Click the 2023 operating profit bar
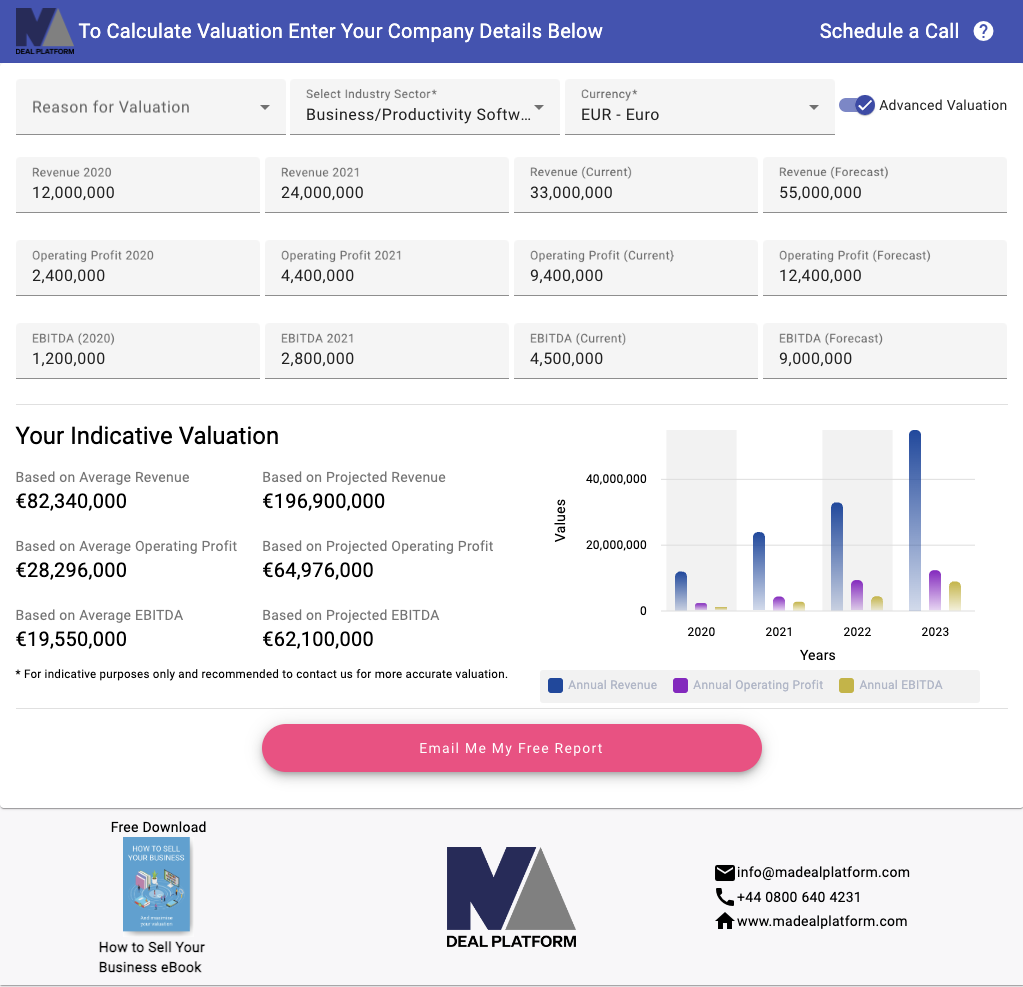 pyautogui.click(x=935, y=590)
